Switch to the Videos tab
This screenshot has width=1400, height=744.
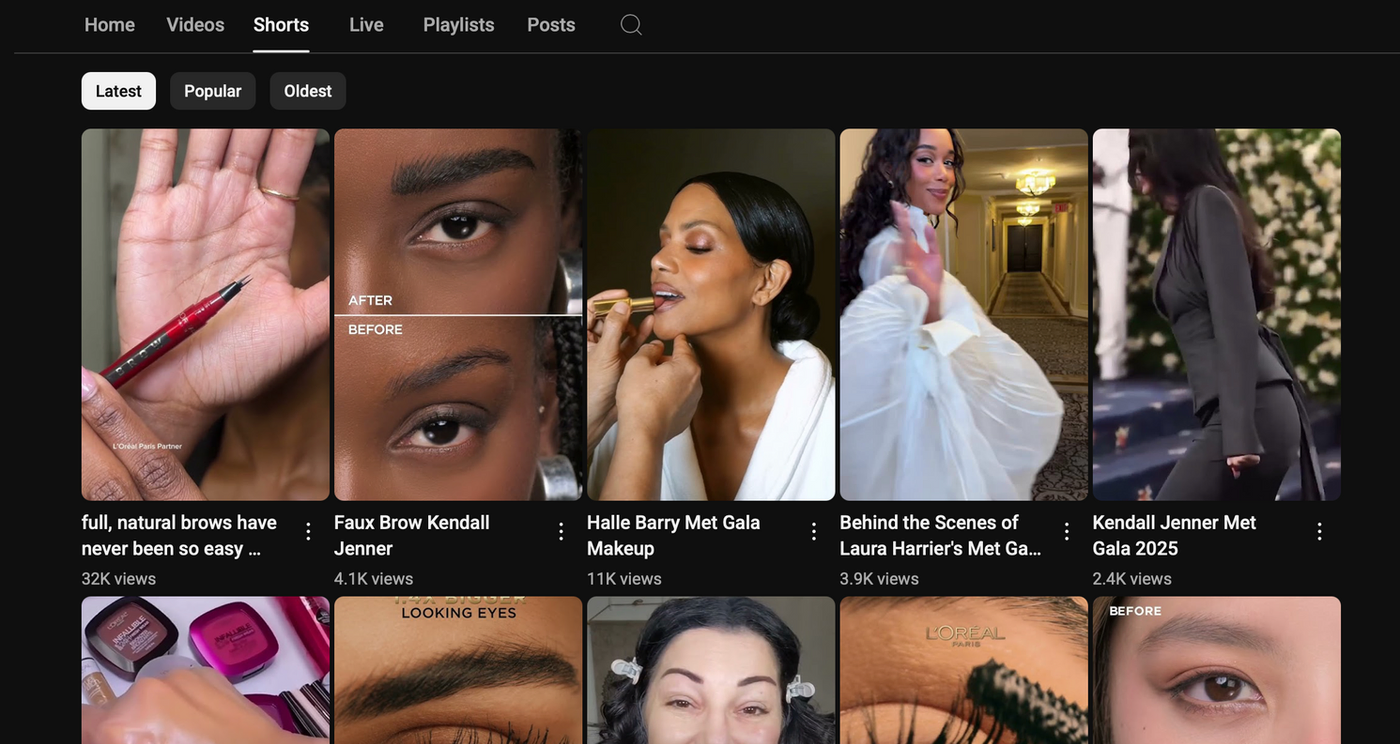coord(195,25)
